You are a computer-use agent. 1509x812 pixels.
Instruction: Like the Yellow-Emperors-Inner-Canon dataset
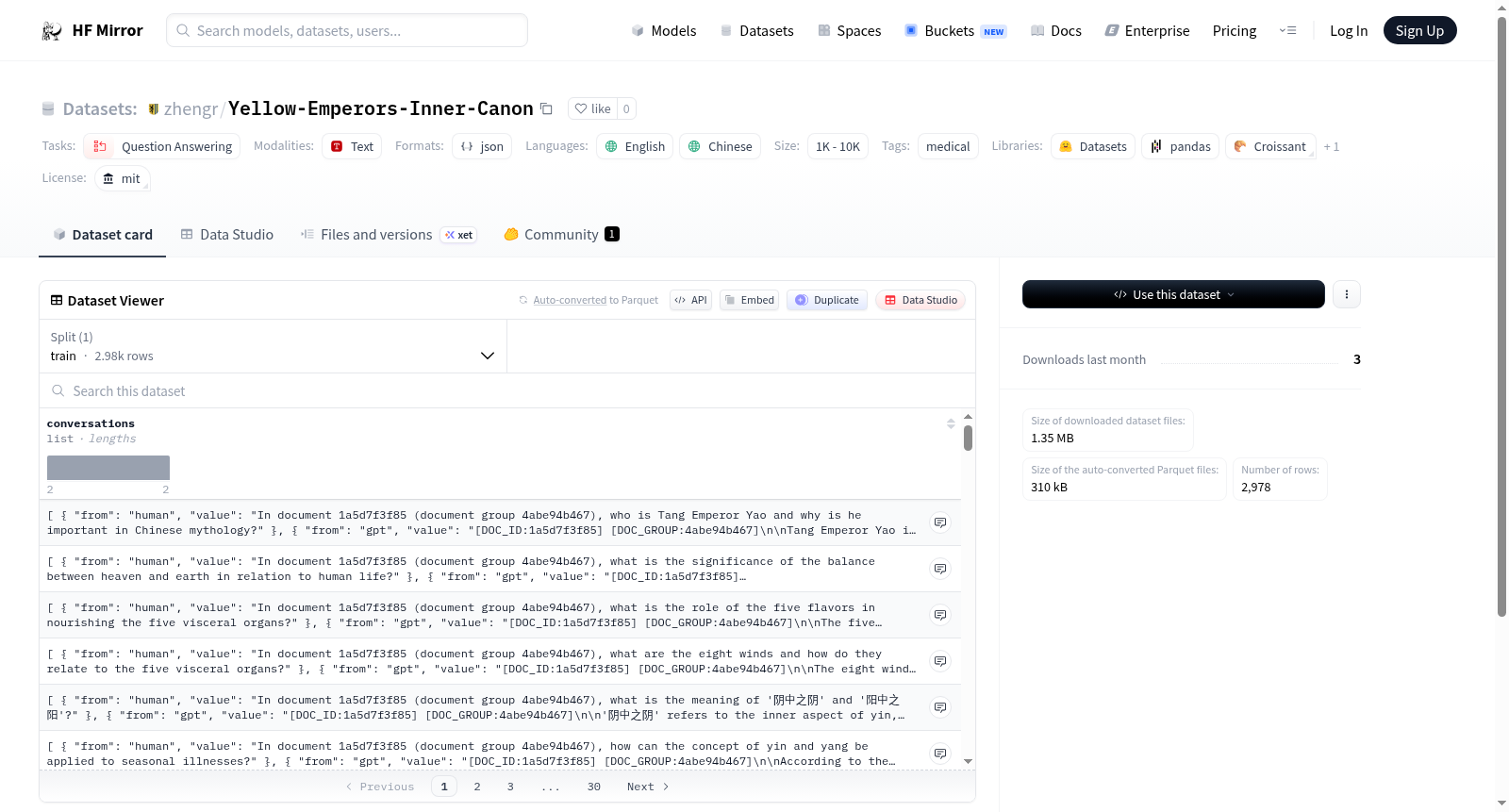[x=593, y=108]
